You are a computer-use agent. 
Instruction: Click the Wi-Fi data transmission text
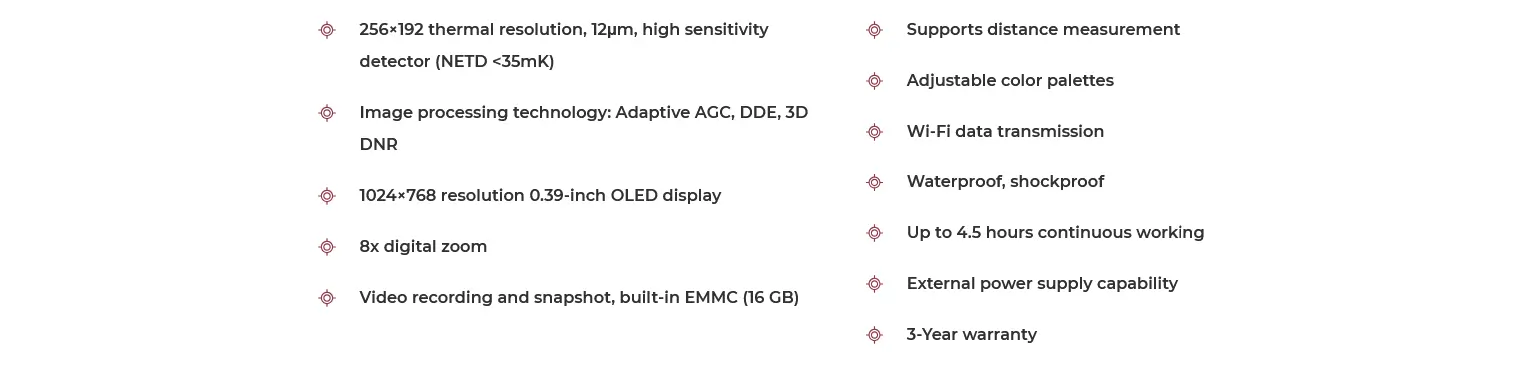(x=1005, y=132)
